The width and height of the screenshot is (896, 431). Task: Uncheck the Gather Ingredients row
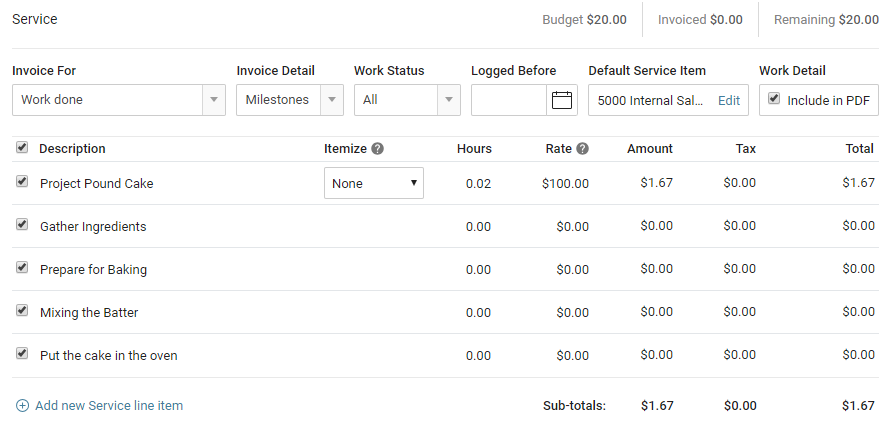pos(22,225)
